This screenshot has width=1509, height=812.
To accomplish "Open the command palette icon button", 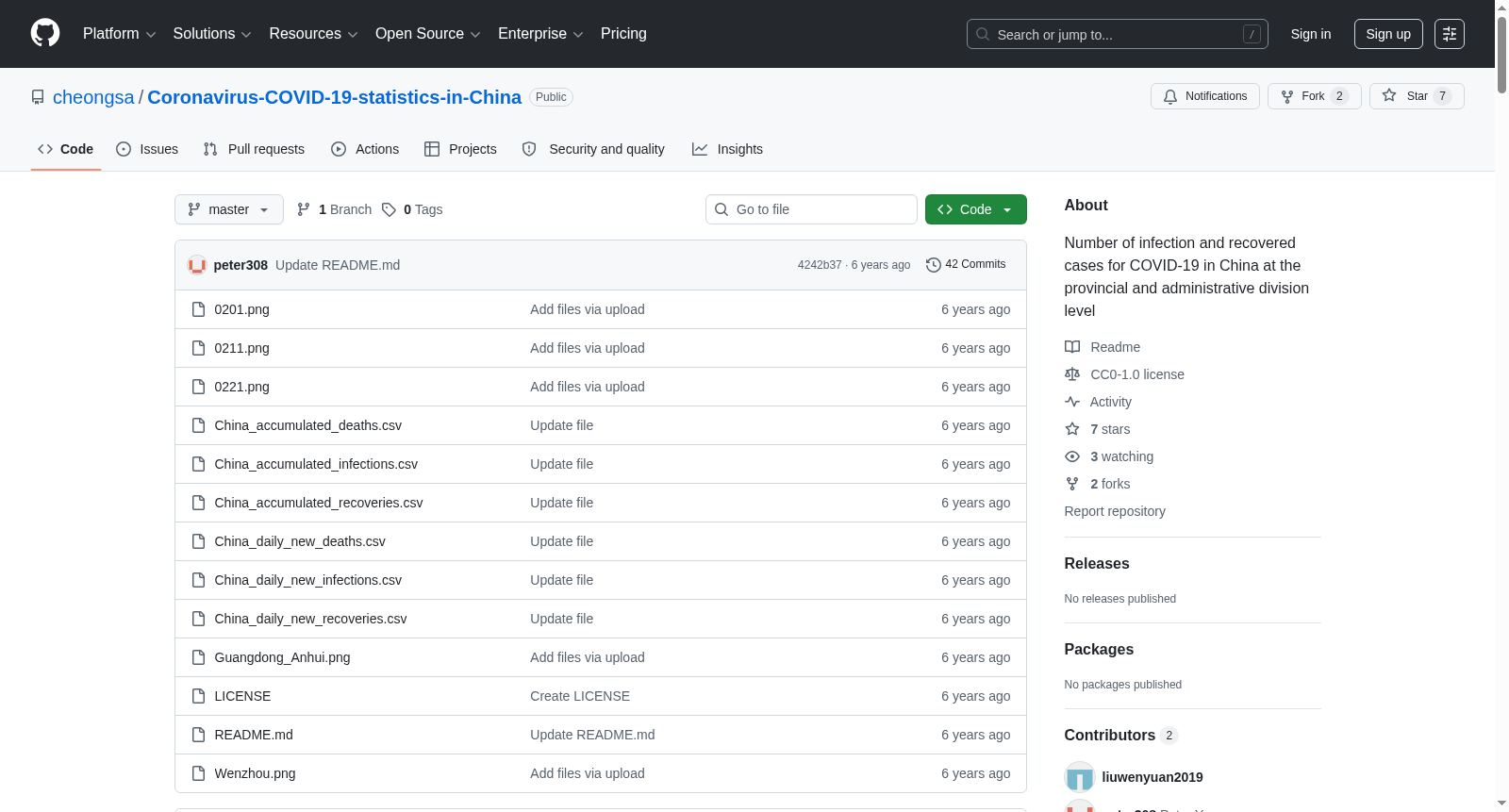I will [x=1450, y=34].
